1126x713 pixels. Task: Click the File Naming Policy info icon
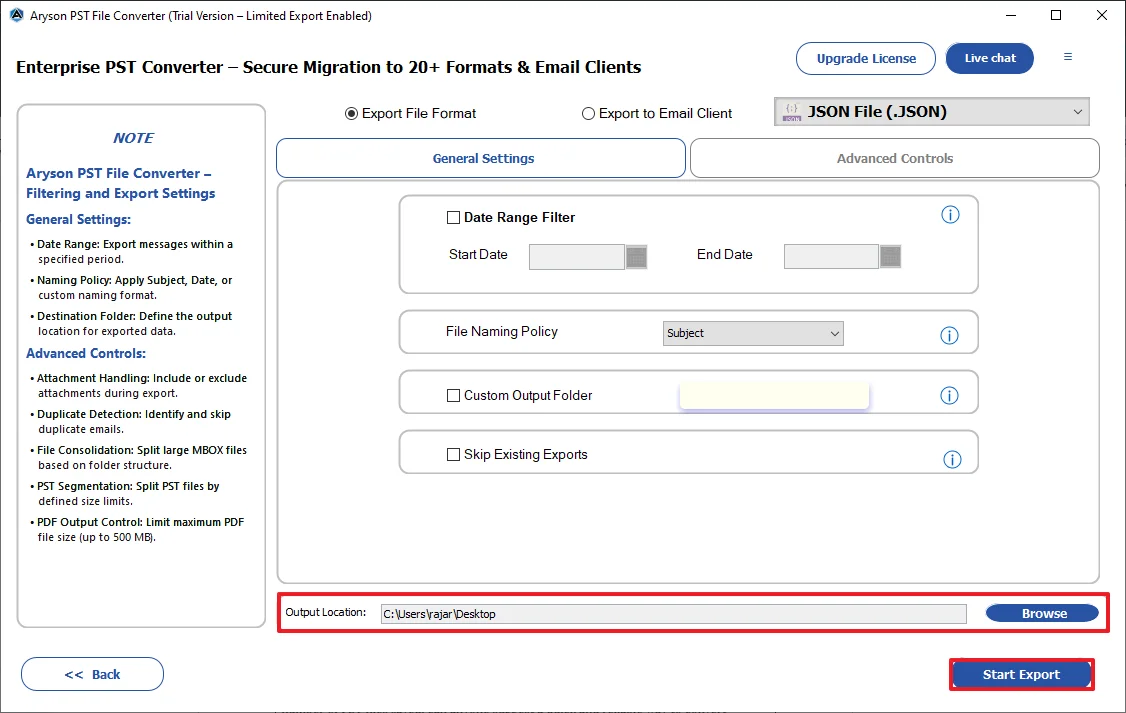[949, 335]
